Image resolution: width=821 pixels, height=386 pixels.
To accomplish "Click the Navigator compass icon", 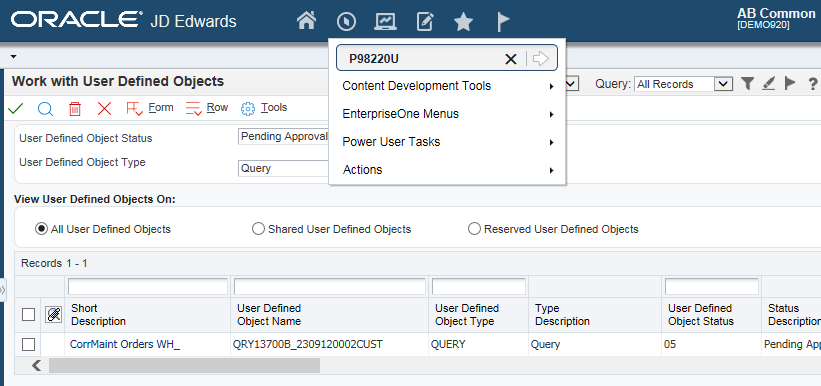I will tap(346, 21).
